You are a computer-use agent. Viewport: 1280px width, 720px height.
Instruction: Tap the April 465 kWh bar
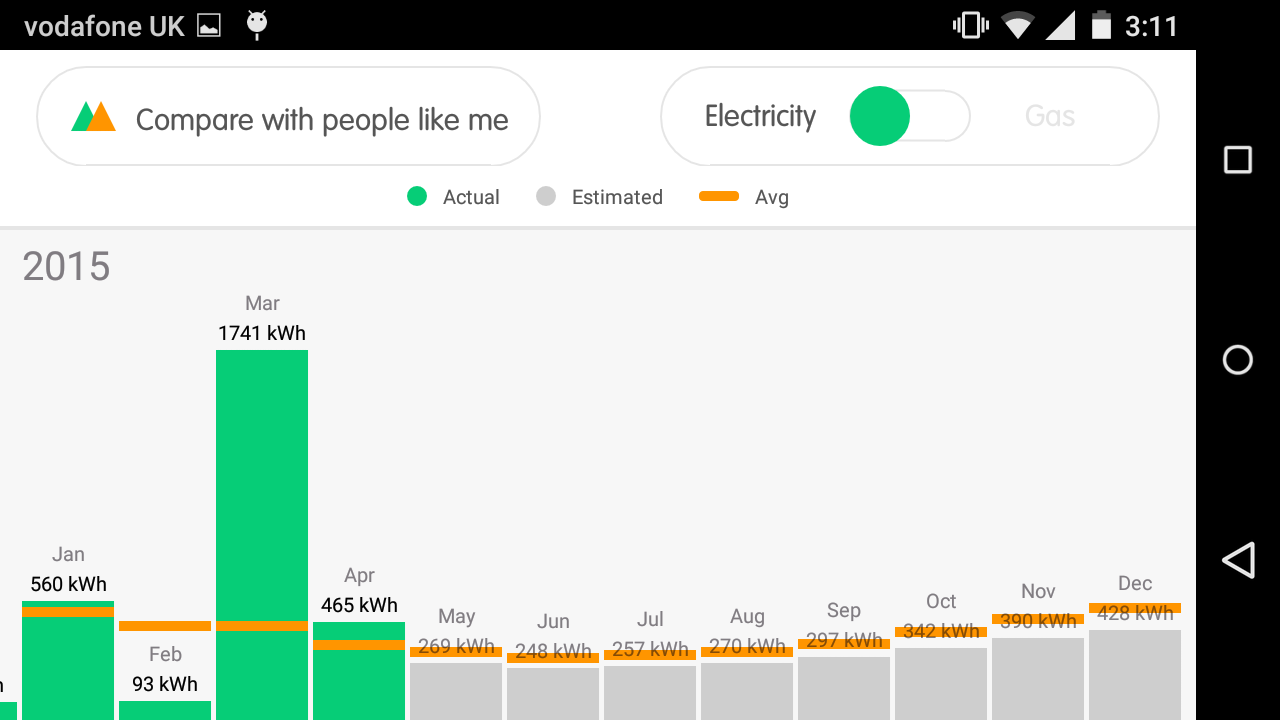359,680
